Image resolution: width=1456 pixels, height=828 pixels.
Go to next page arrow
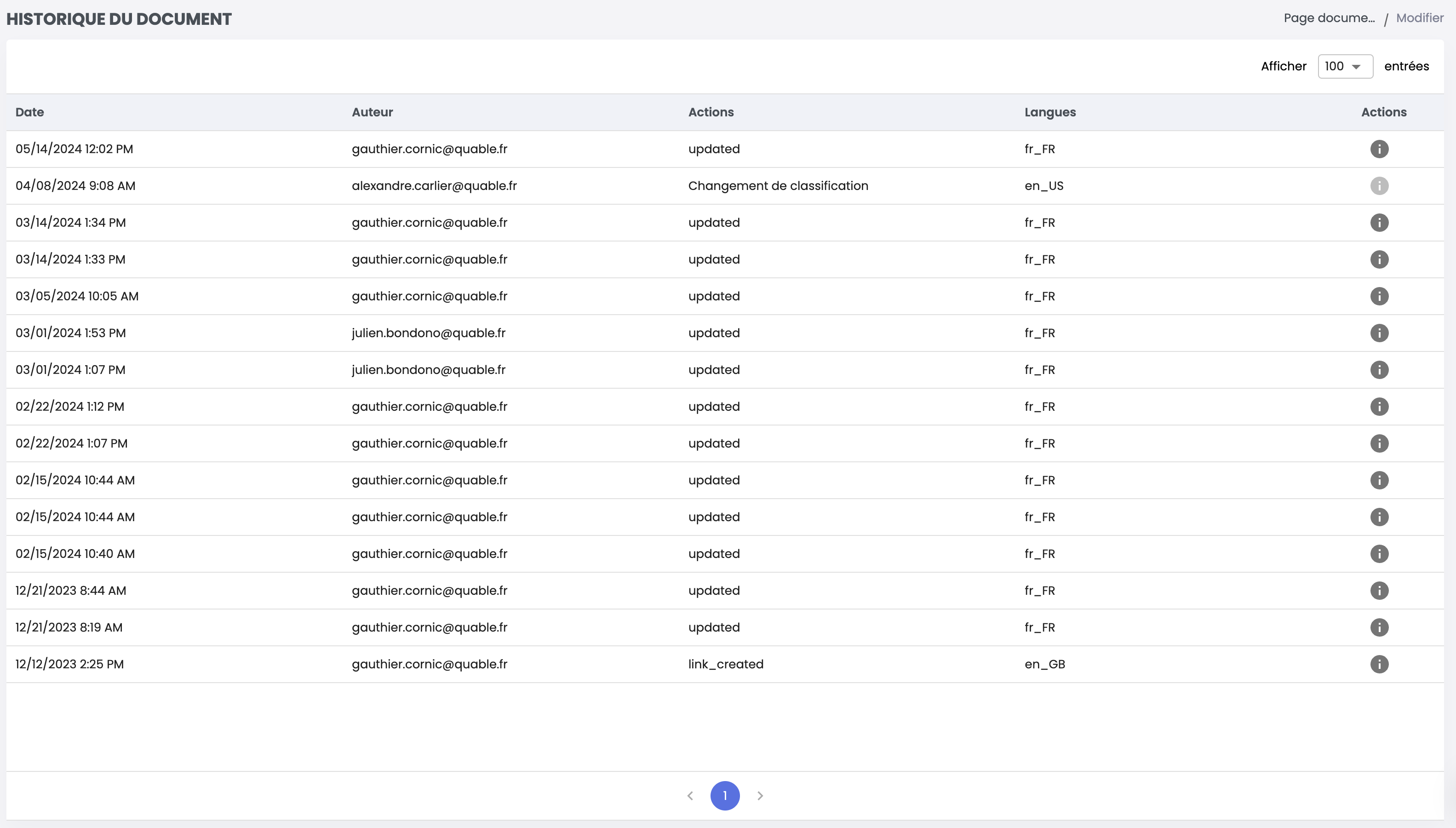(760, 796)
